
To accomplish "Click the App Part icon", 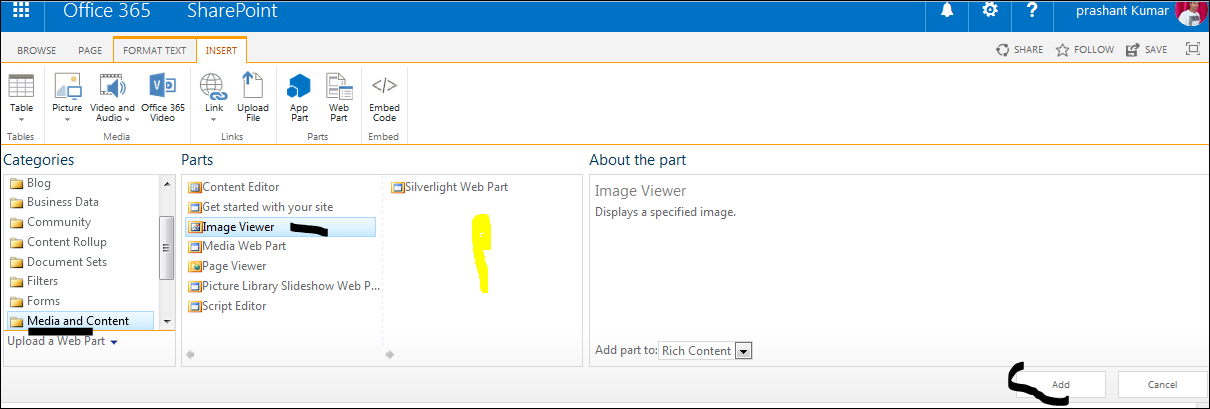I will pyautogui.click(x=299, y=86).
